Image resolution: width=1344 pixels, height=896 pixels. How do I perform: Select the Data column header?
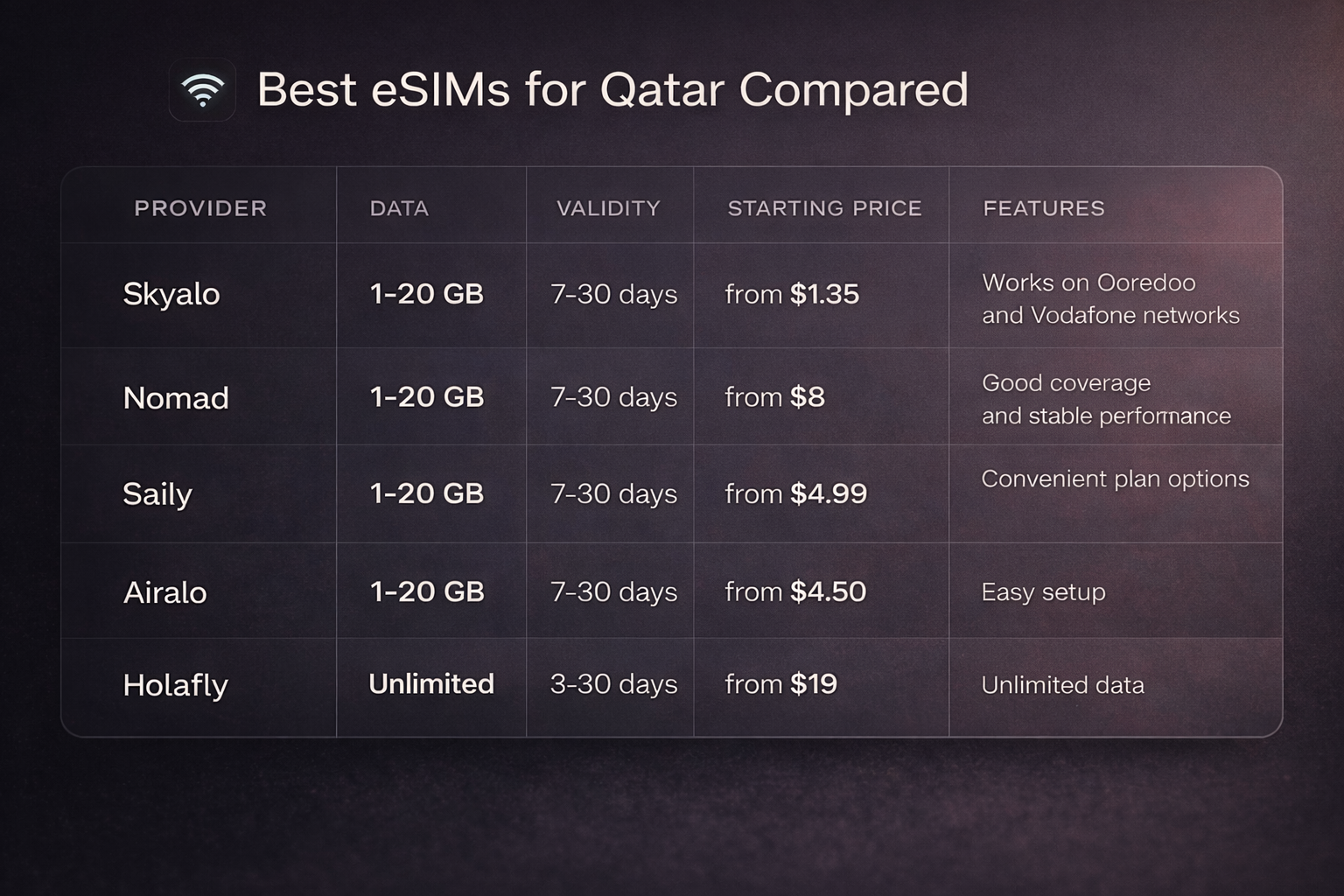(x=399, y=208)
